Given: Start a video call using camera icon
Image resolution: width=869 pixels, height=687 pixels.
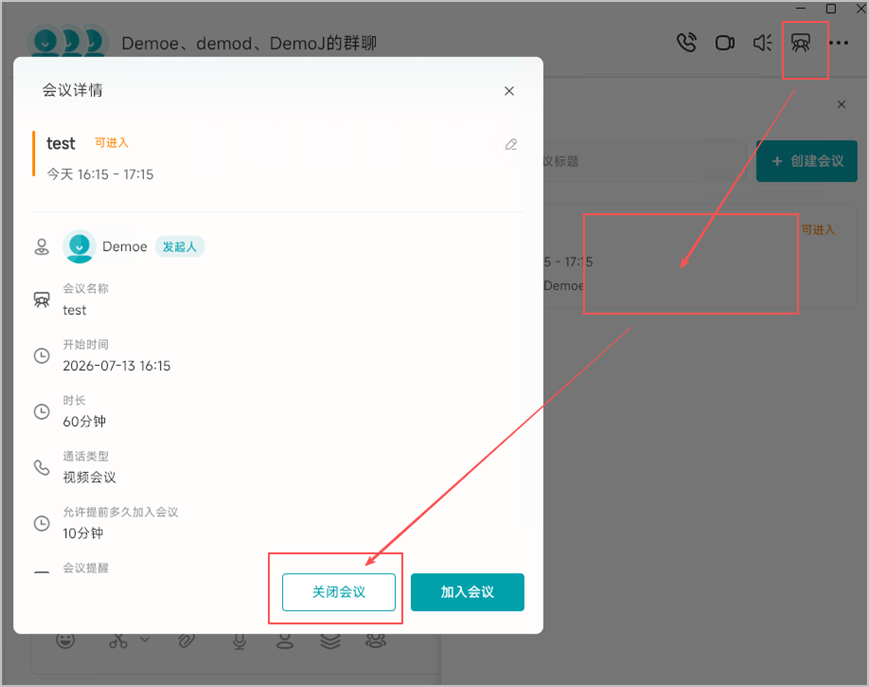Looking at the screenshot, I should tap(724, 43).
